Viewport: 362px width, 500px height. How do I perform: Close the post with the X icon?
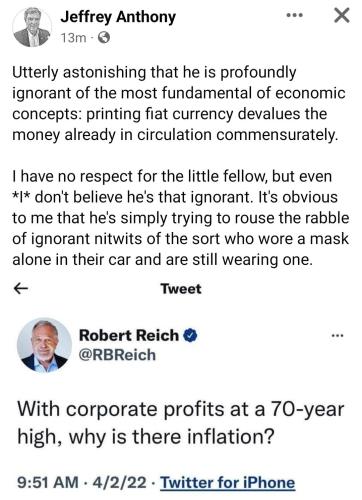pos(342,15)
